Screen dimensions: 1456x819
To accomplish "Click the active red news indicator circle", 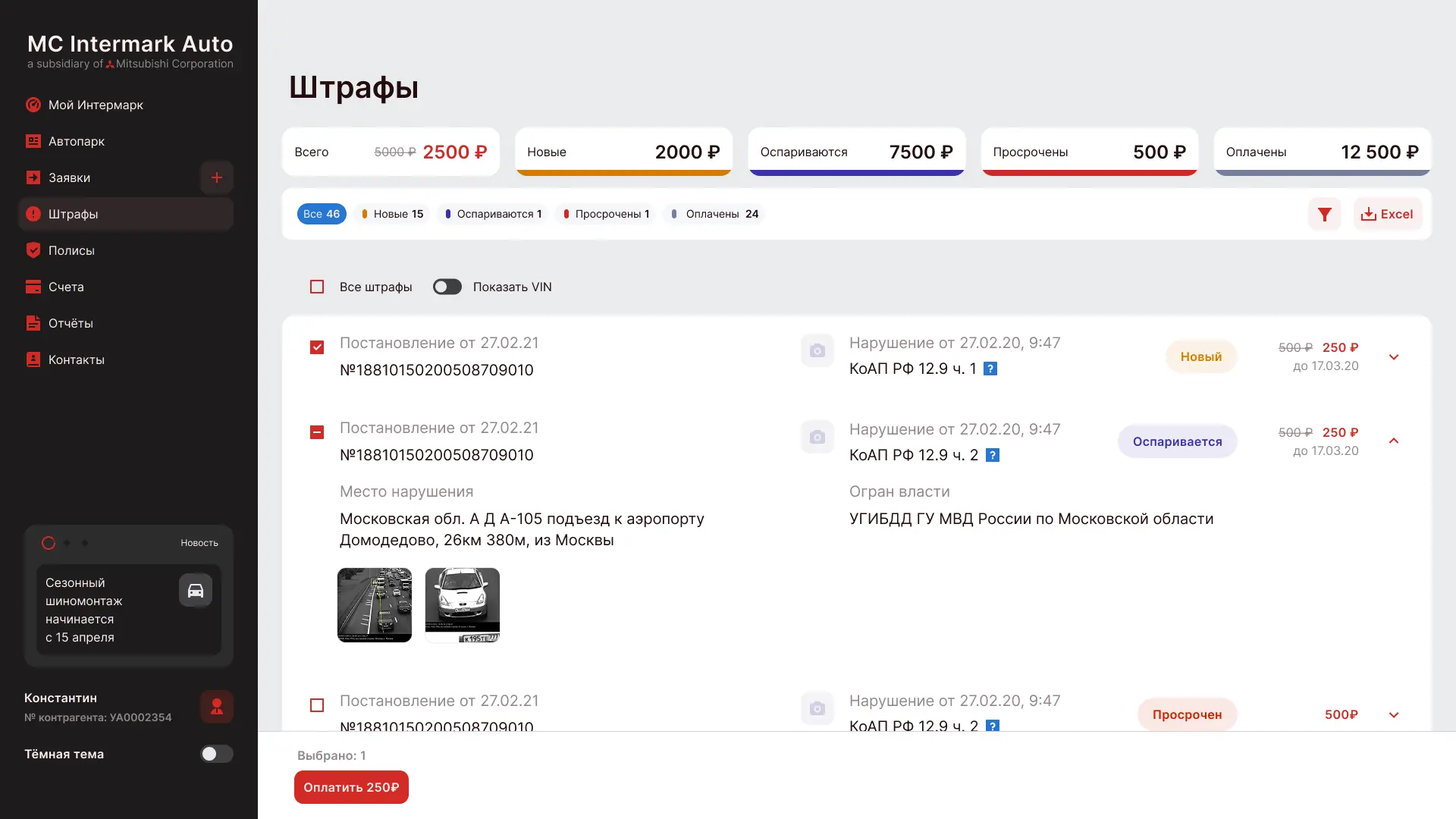I will tap(49, 543).
